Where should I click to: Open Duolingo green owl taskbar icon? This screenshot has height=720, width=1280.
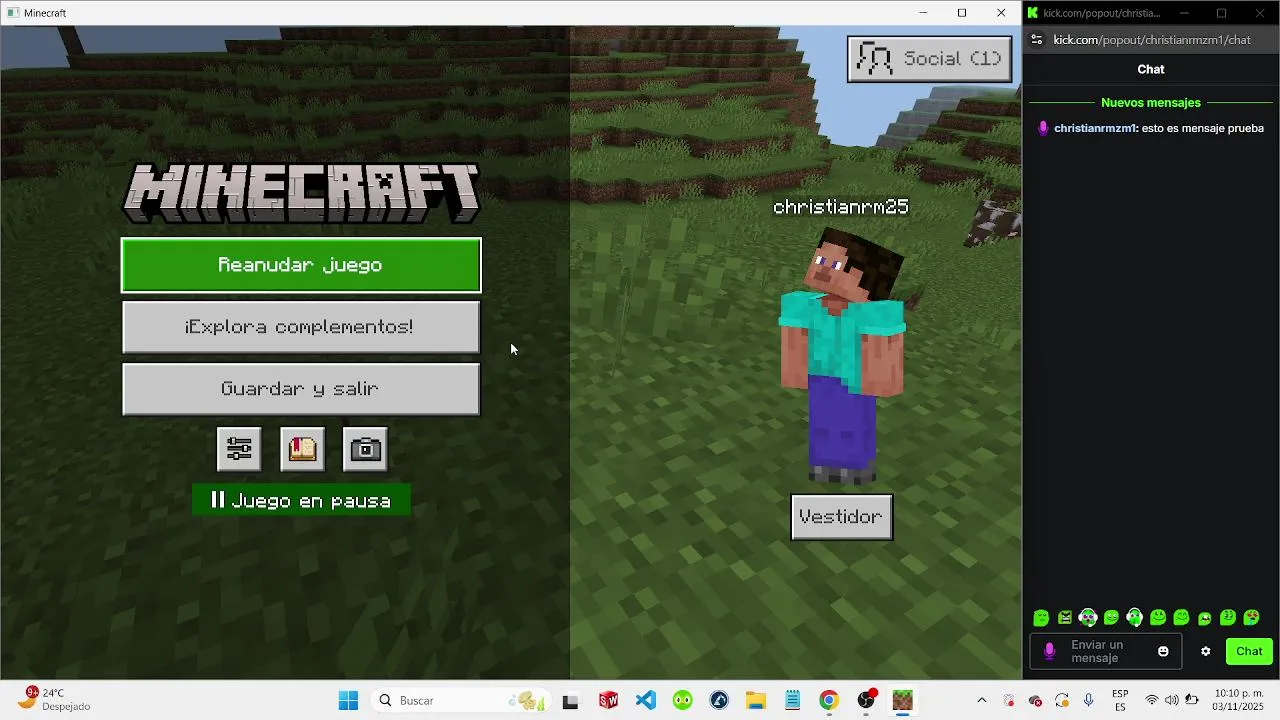click(x=682, y=701)
